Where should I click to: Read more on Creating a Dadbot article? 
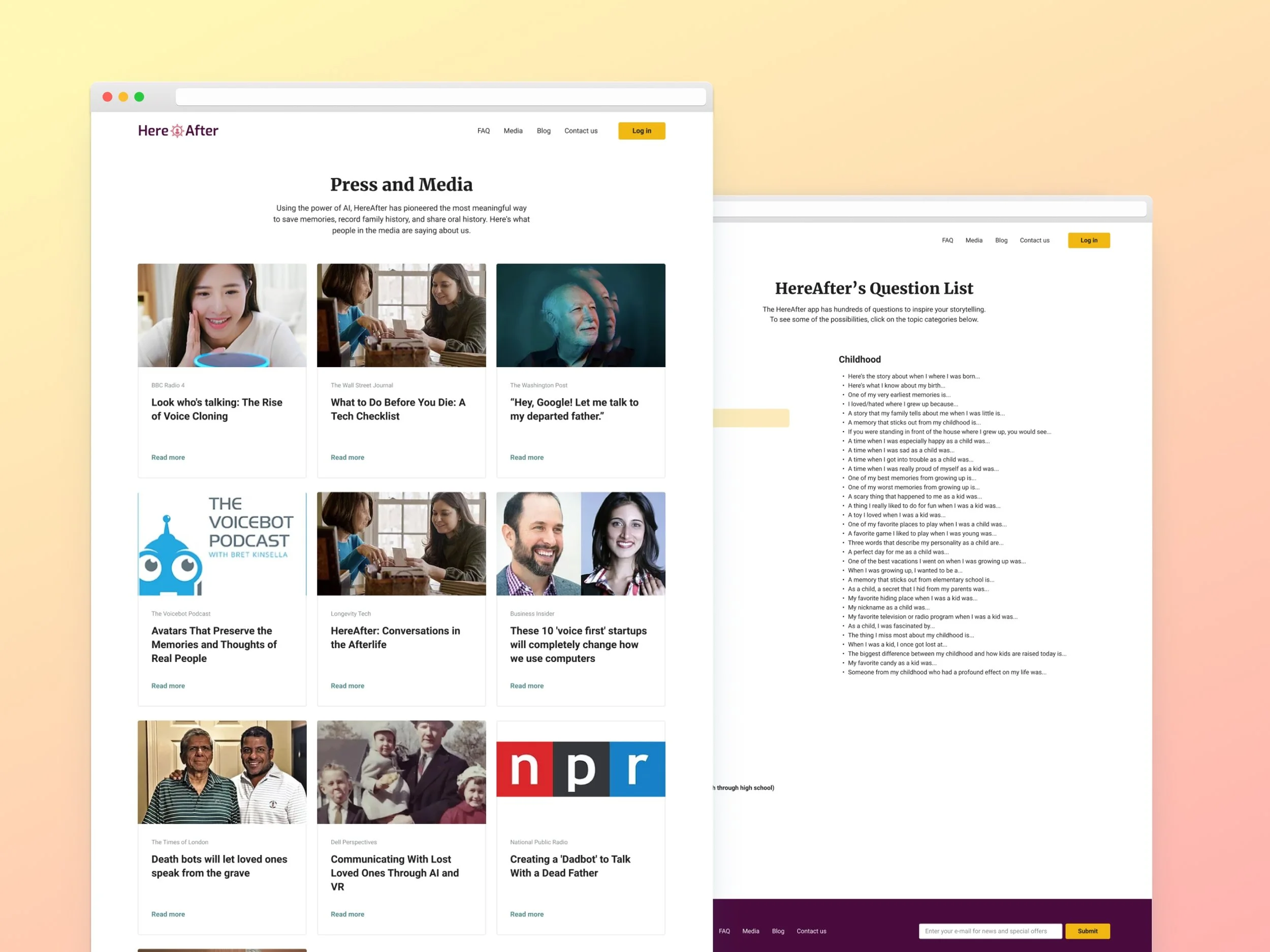[x=526, y=914]
